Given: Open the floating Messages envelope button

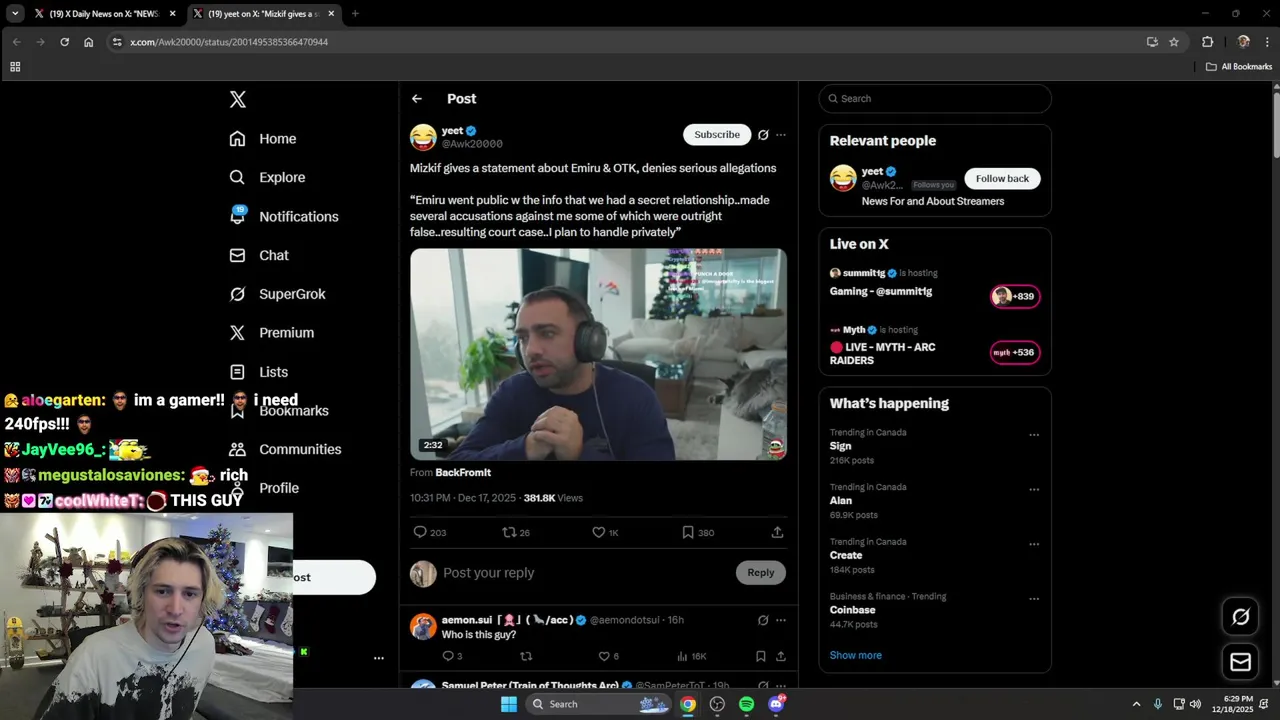Looking at the screenshot, I should (x=1241, y=662).
